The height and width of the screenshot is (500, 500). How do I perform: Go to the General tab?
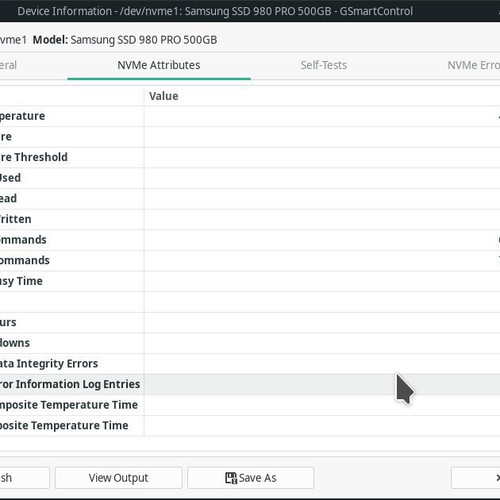coord(8,65)
